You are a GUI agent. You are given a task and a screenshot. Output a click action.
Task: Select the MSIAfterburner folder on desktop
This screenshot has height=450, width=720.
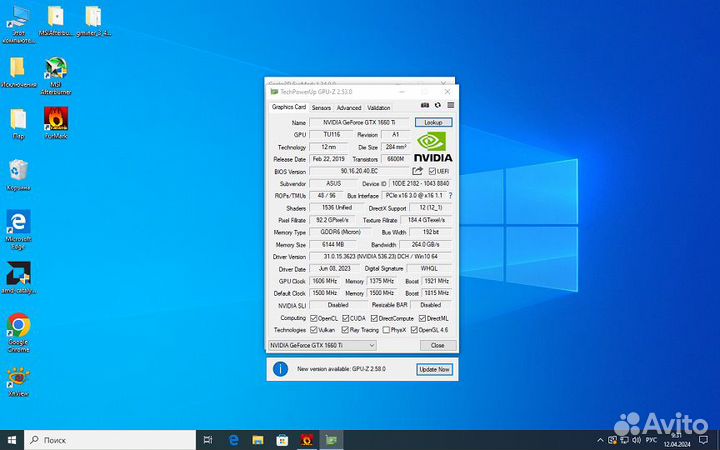56,21
